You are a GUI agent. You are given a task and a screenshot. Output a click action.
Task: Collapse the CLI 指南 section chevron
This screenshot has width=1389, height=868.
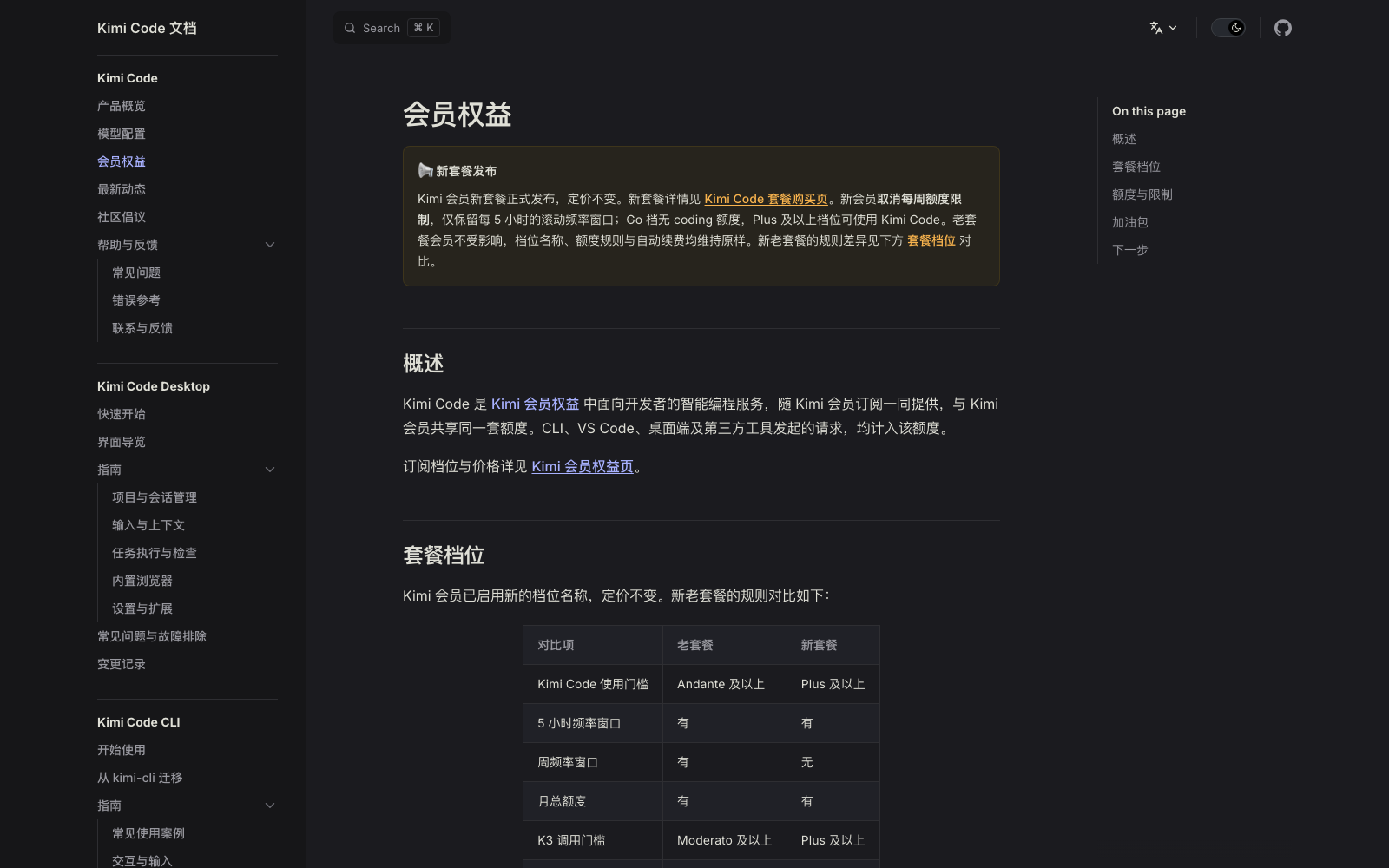270,806
